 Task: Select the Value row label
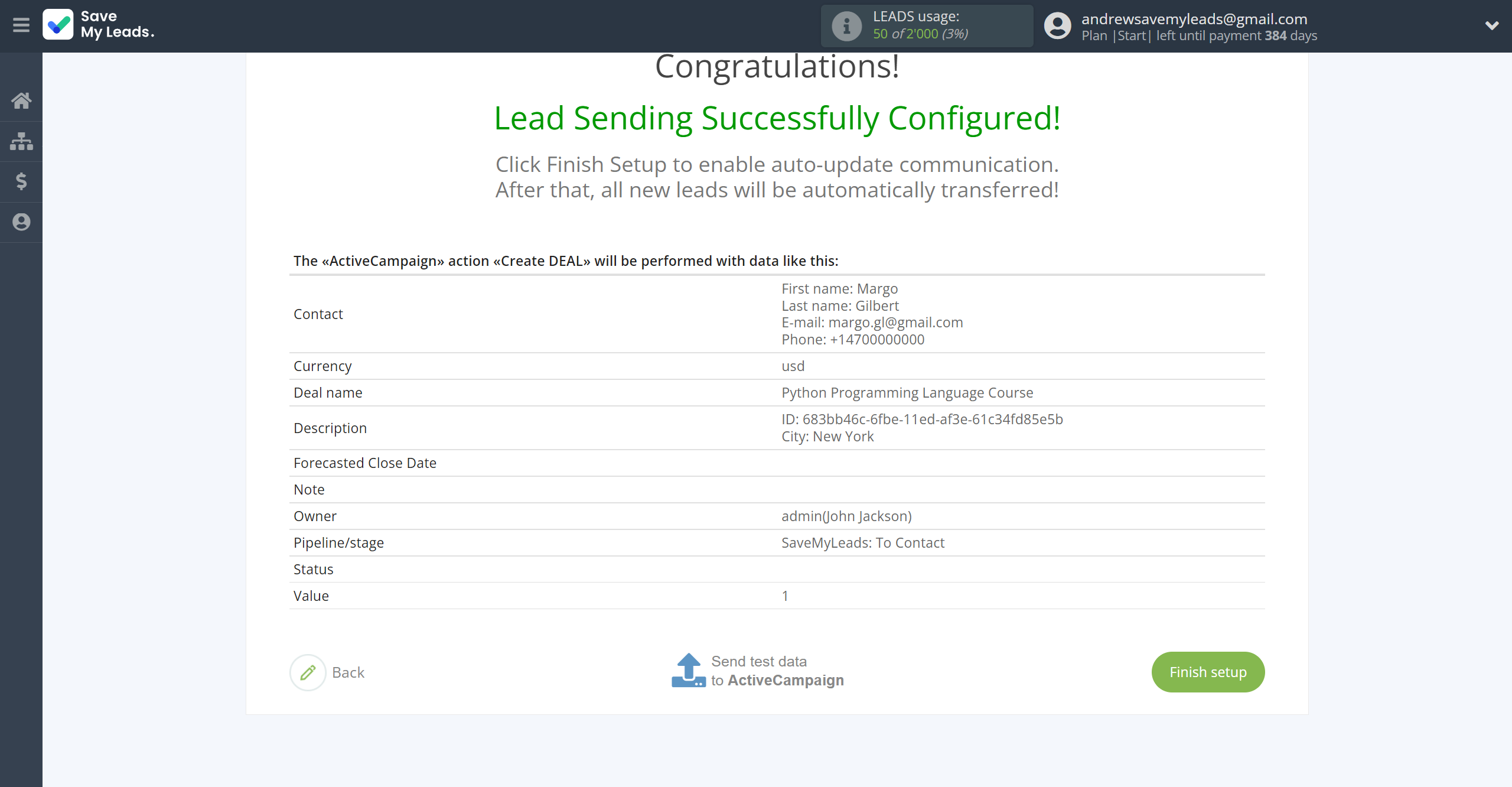point(311,596)
